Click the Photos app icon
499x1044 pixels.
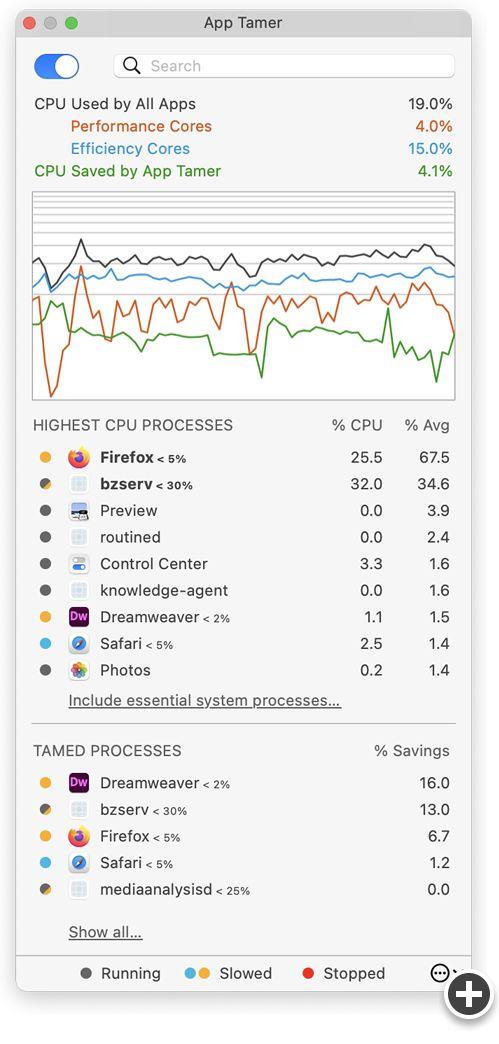[79, 670]
